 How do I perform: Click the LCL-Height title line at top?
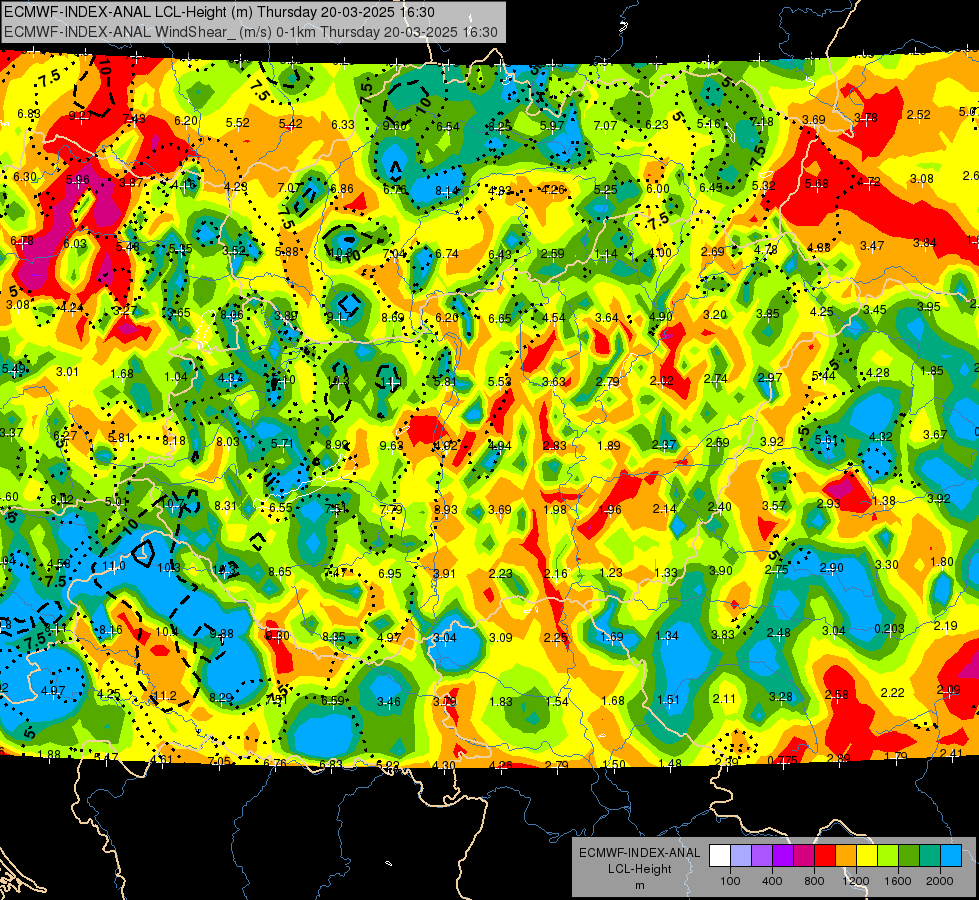click(x=219, y=12)
